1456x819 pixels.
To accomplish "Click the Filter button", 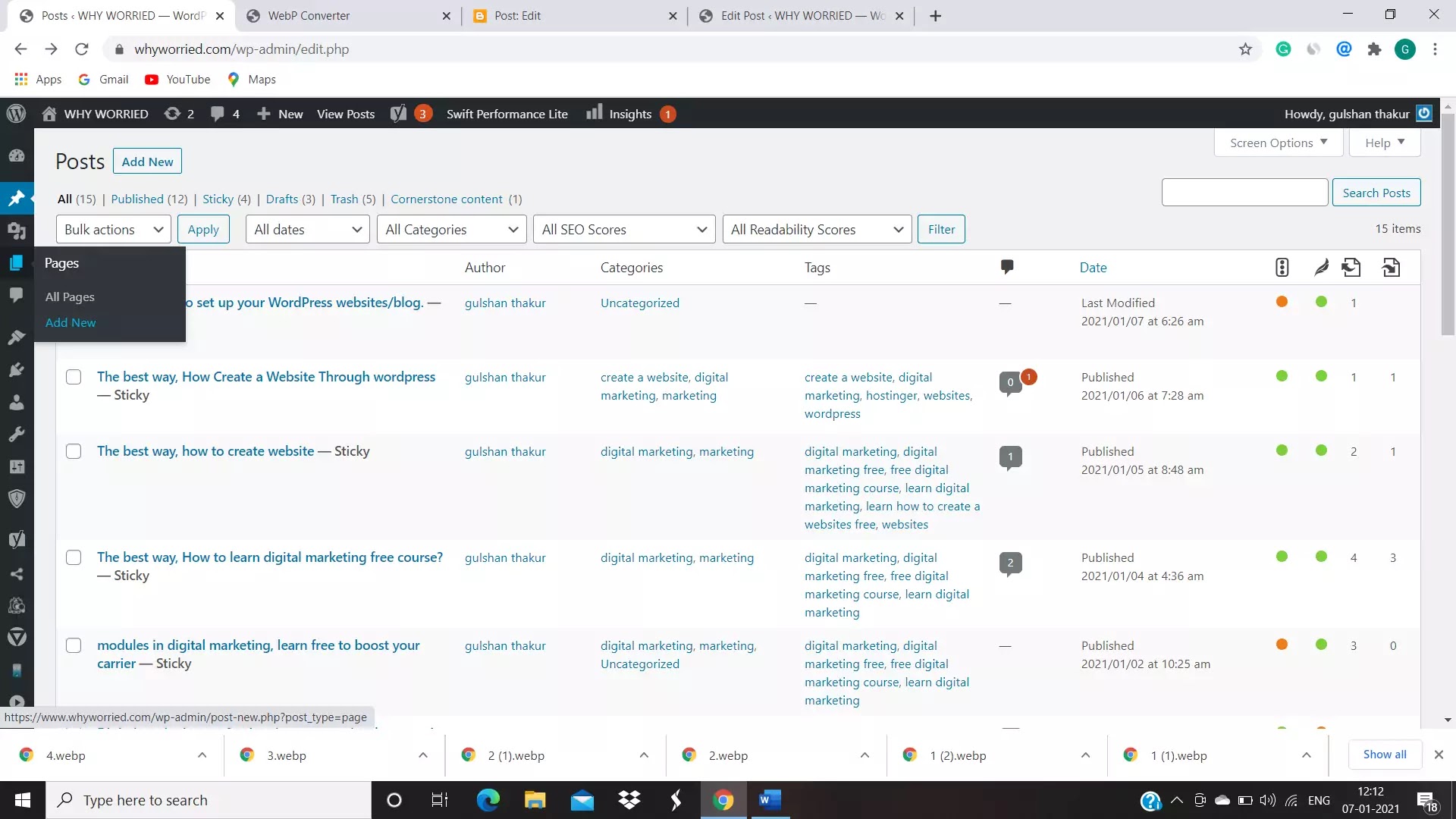I will (x=941, y=229).
